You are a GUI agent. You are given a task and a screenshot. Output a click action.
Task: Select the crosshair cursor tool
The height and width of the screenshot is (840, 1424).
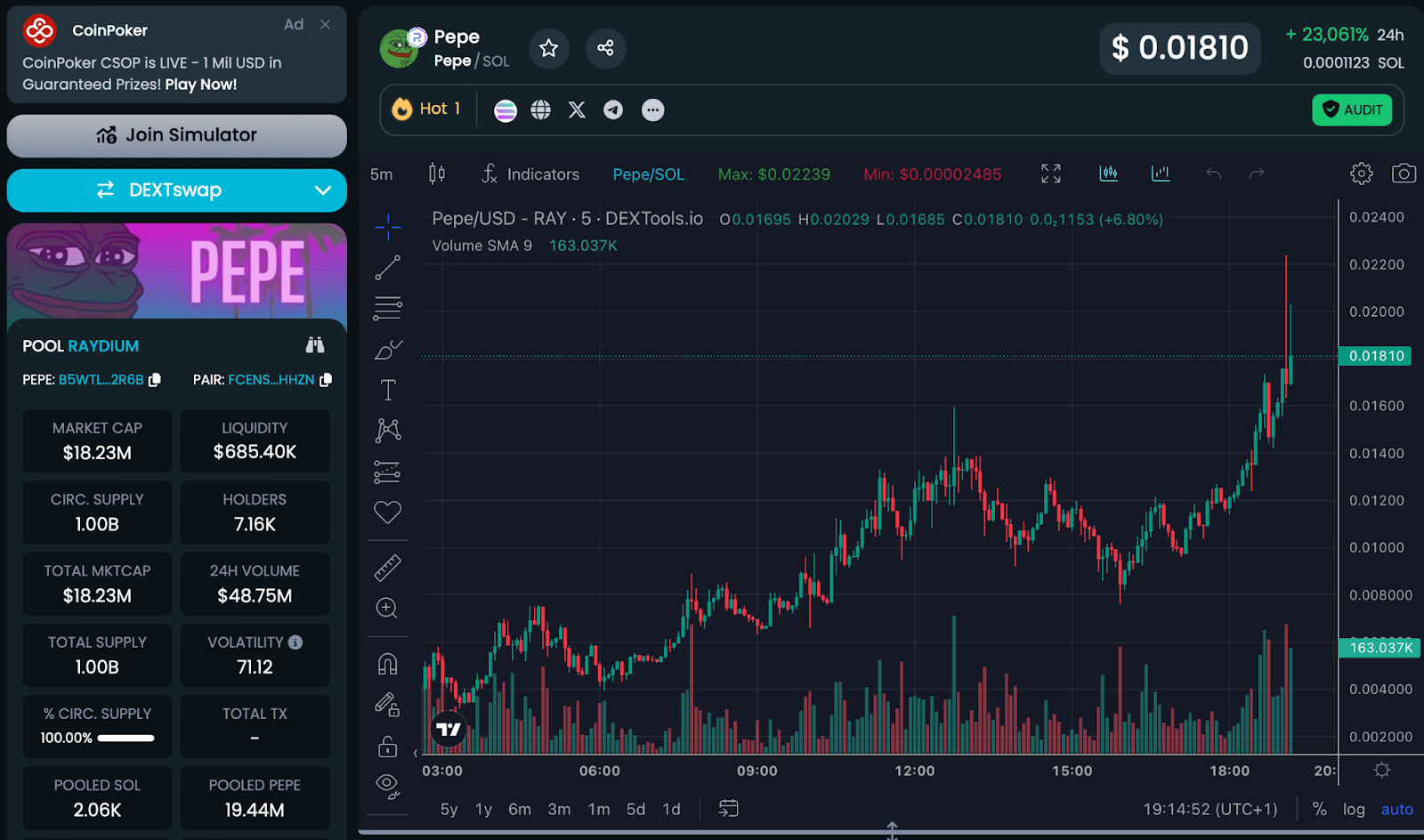click(x=388, y=227)
